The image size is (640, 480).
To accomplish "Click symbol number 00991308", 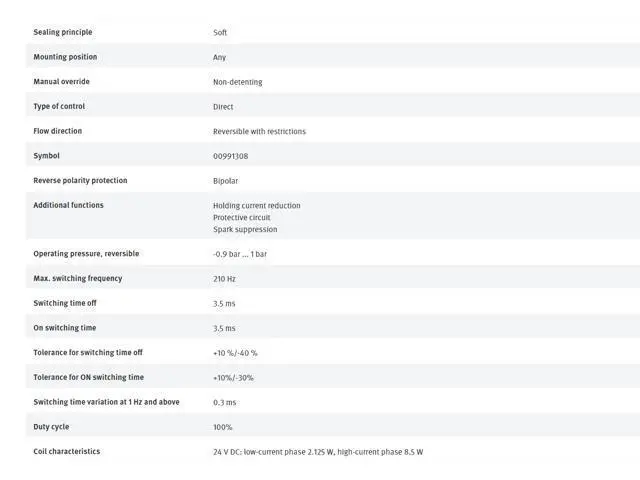I will 231,156.
